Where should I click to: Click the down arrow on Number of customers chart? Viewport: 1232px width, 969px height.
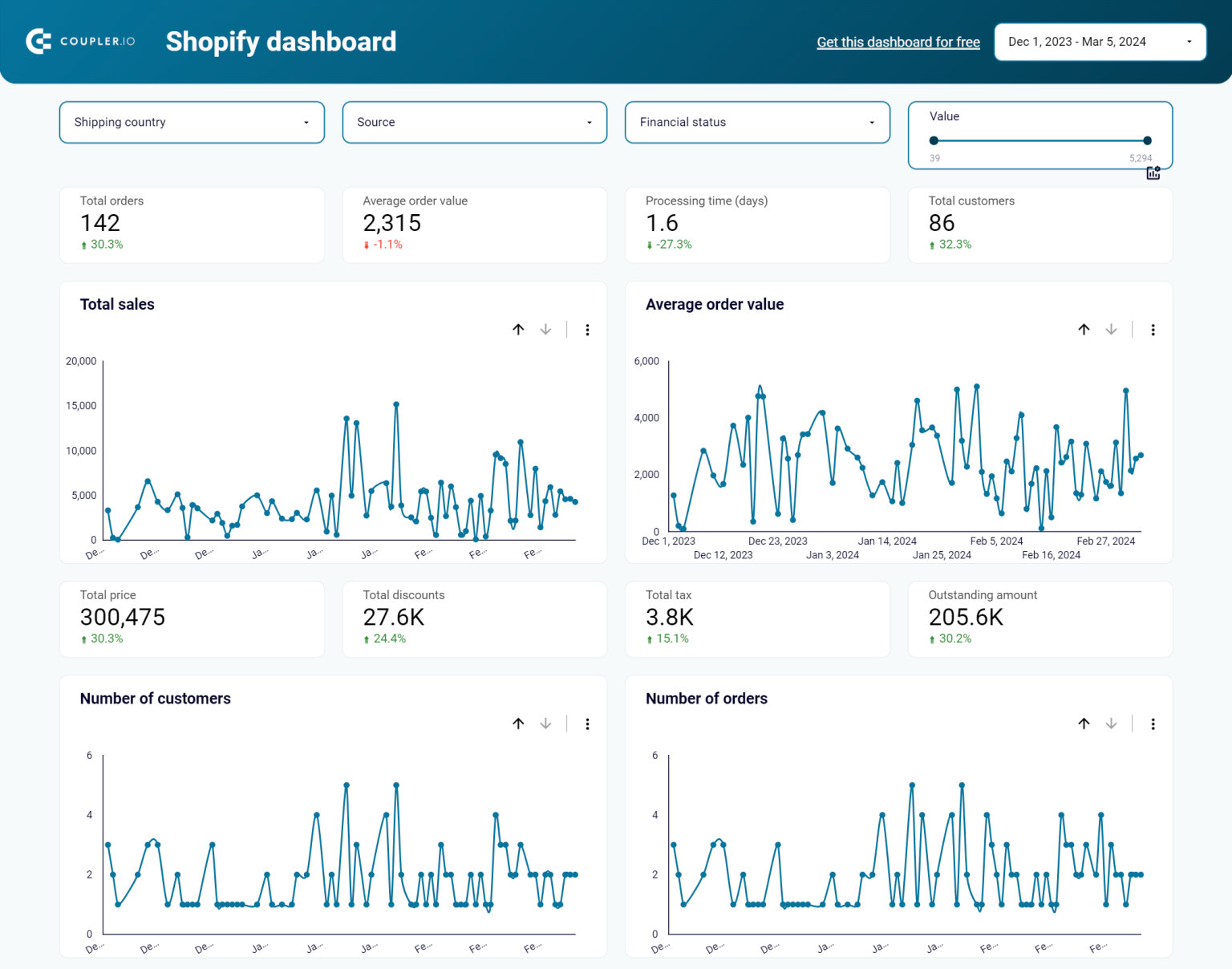coord(545,724)
